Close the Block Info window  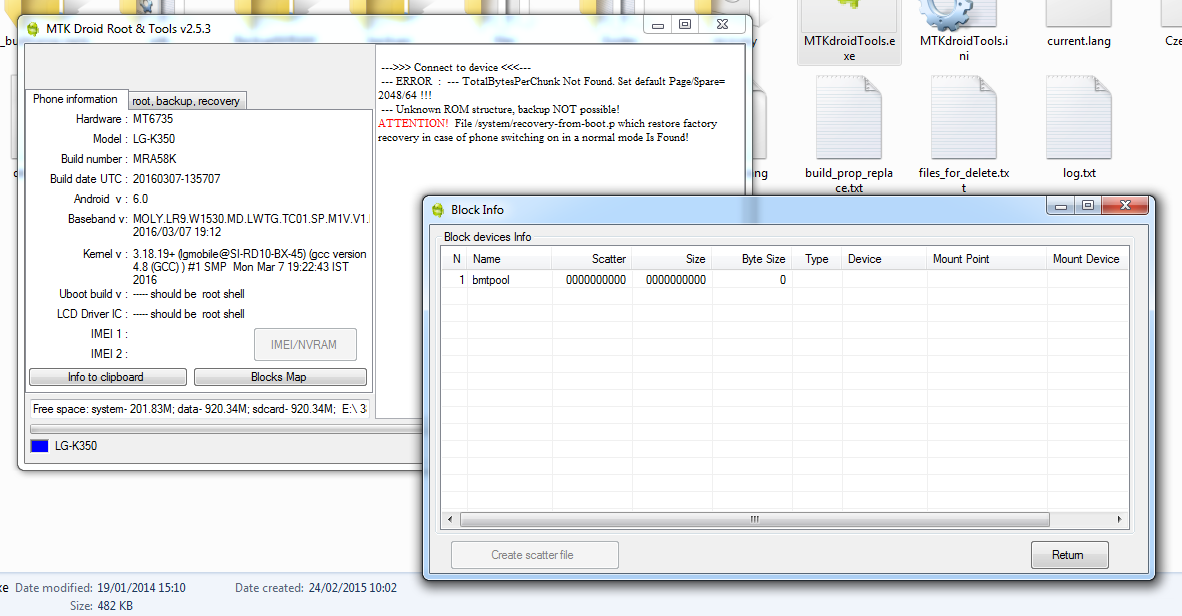[1125, 206]
